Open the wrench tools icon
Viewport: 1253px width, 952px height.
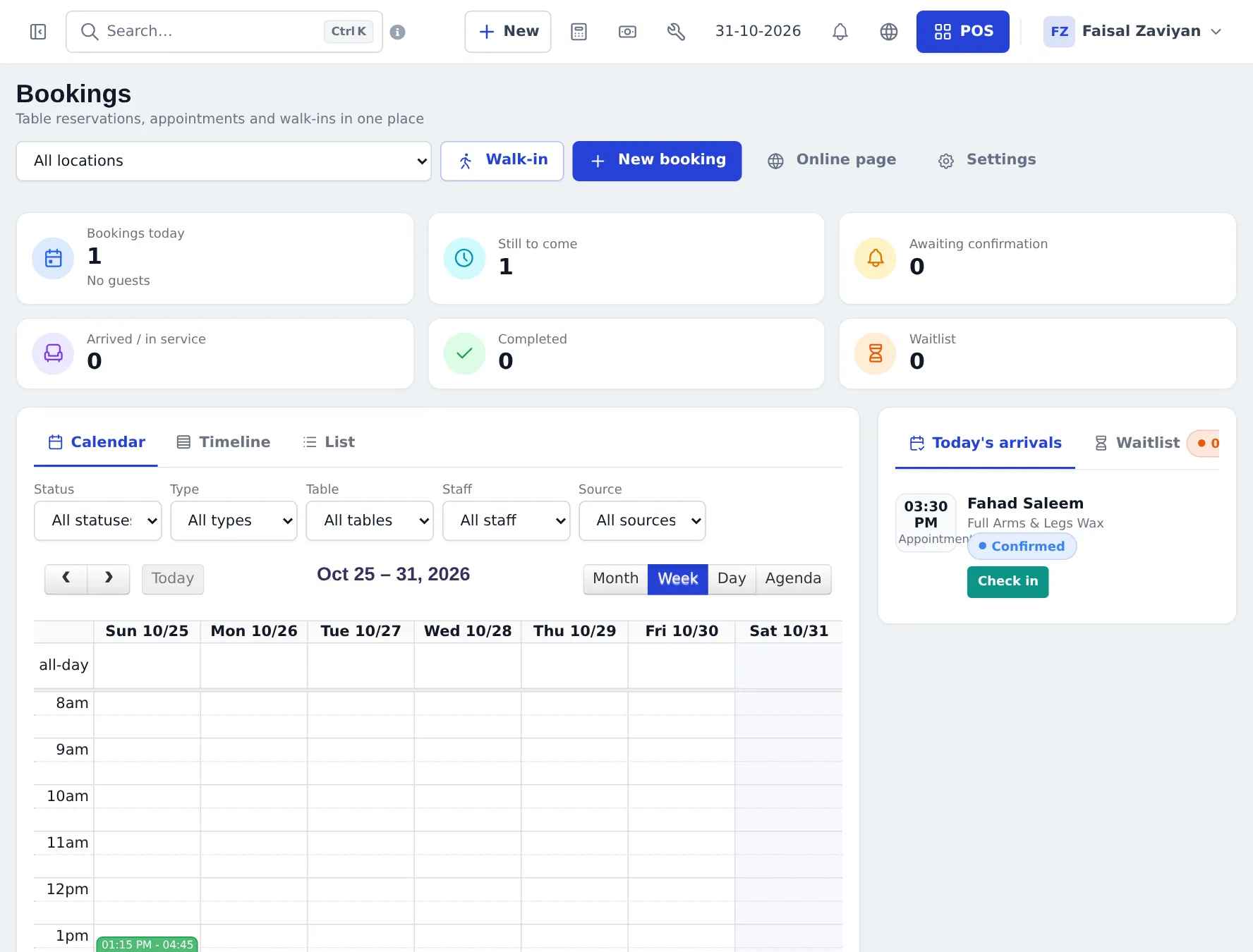[676, 32]
